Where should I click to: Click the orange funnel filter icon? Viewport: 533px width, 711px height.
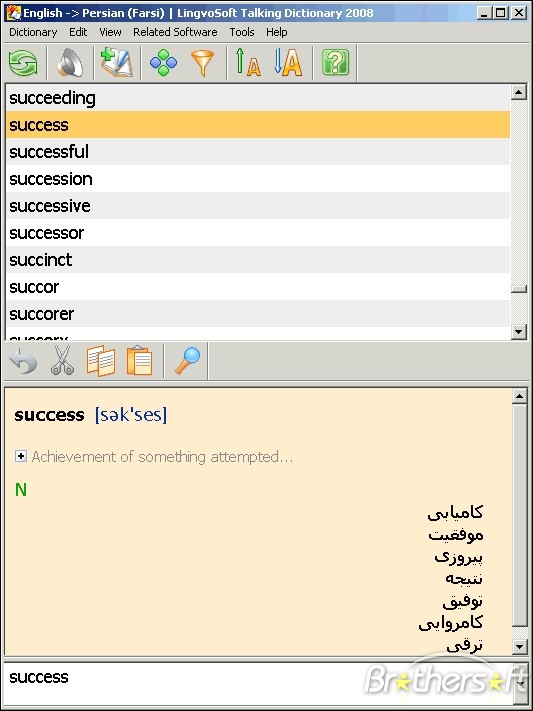pyautogui.click(x=202, y=63)
